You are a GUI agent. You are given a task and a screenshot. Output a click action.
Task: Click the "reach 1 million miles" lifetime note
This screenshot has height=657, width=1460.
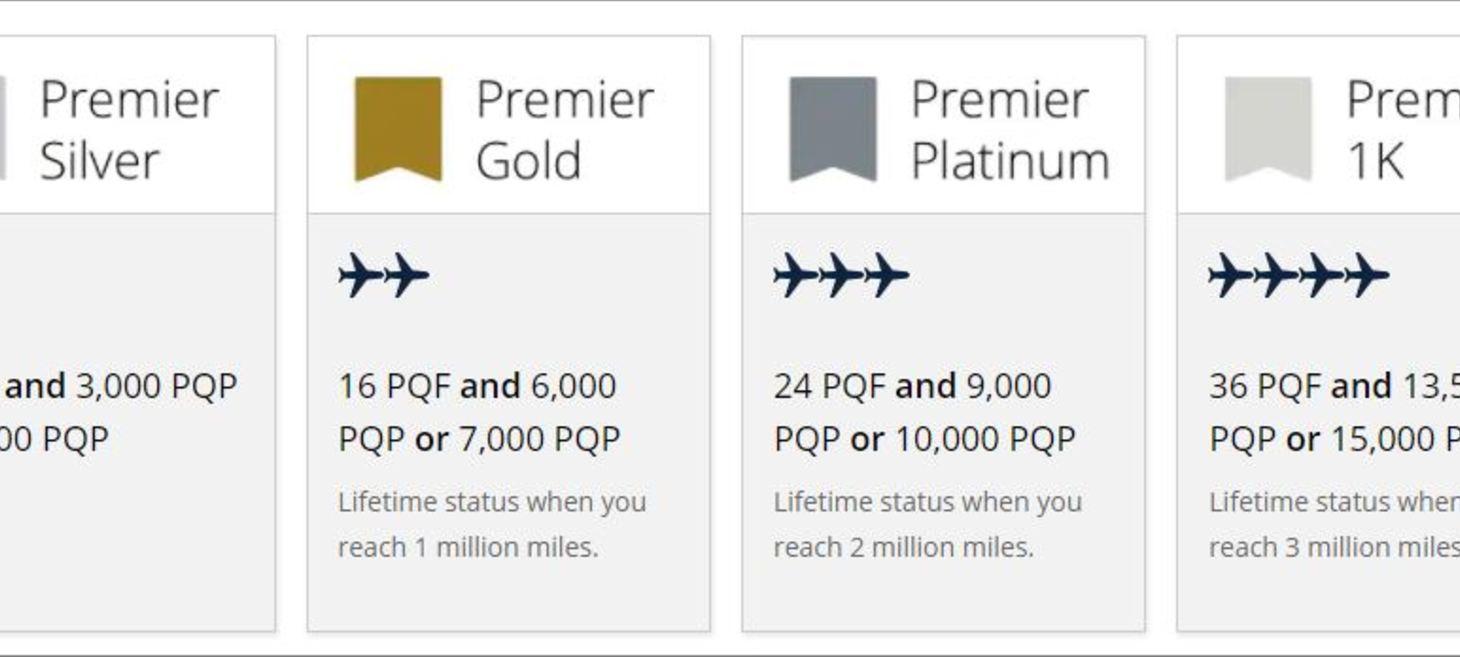click(467, 547)
